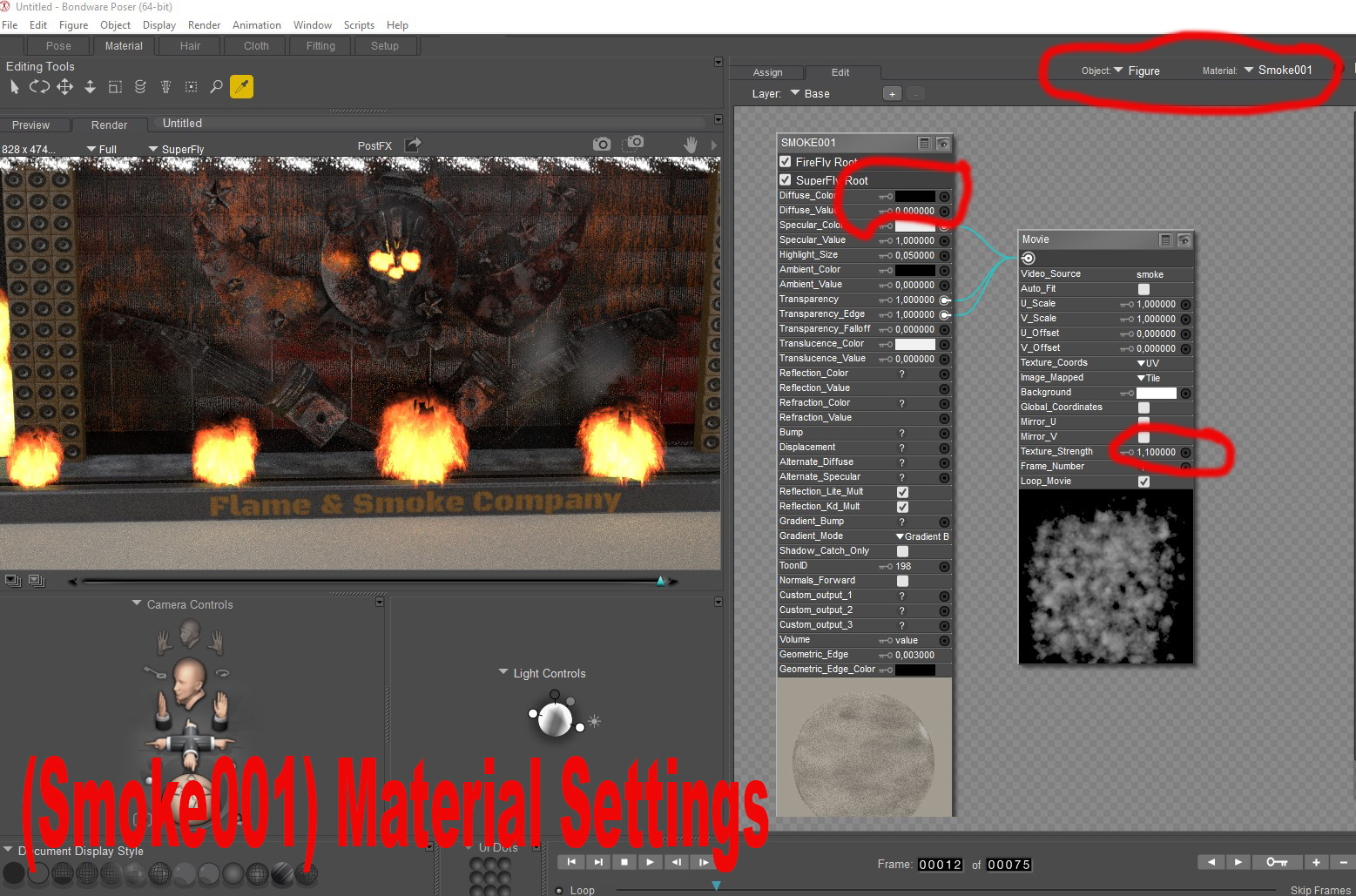Select the magnifier zoom tool
The image size is (1356, 896).
pos(216,86)
